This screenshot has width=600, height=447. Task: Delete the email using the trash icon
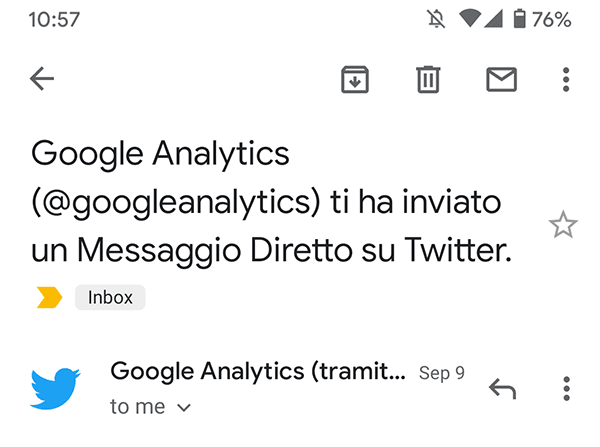pyautogui.click(x=428, y=80)
